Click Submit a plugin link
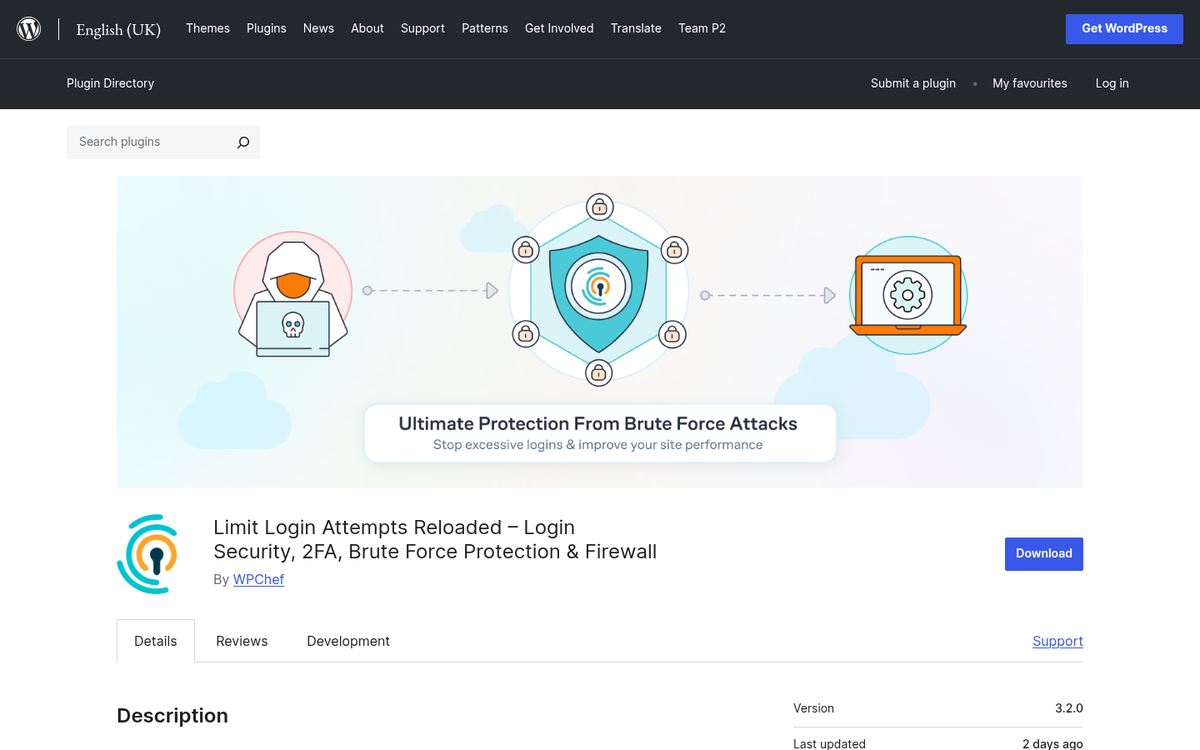This screenshot has height=750, width=1200. (x=913, y=83)
